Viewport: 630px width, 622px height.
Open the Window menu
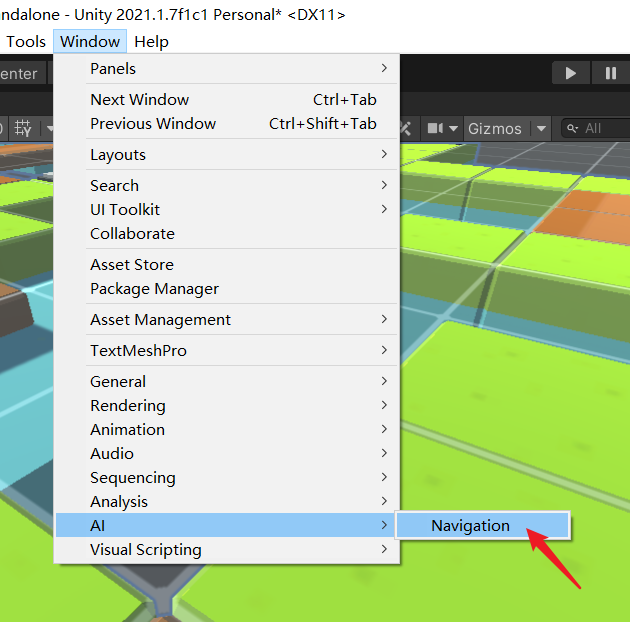[90, 41]
